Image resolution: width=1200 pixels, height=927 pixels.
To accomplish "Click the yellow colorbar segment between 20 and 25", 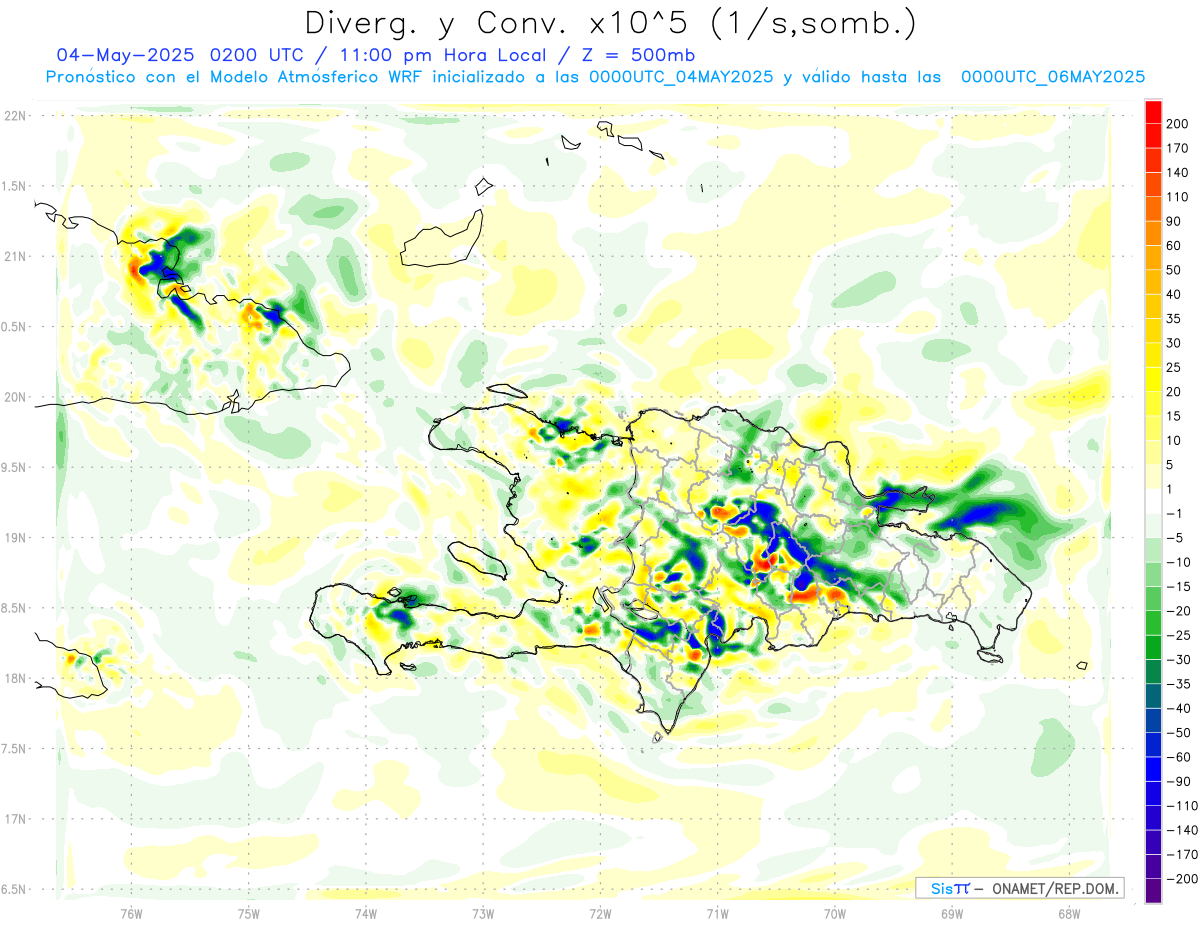I will coord(1153,379).
